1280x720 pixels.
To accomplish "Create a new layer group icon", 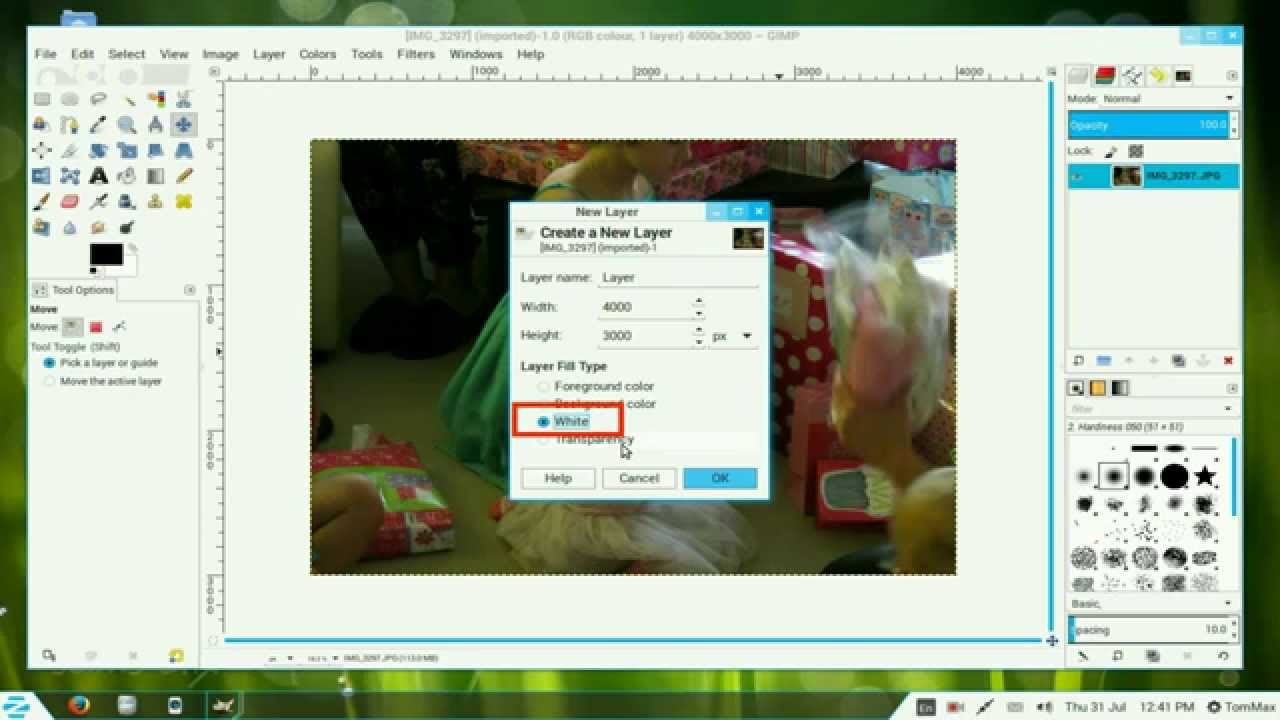I will tap(1103, 361).
